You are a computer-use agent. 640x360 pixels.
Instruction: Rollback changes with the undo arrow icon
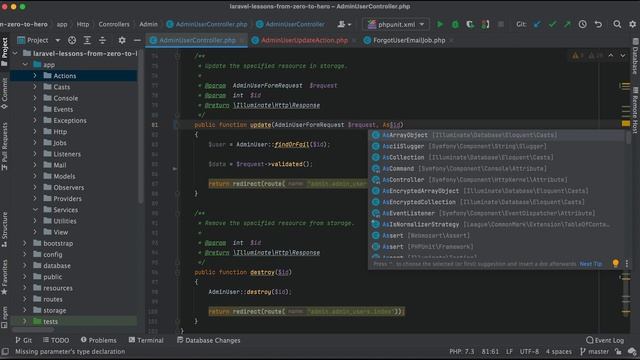(x=598, y=24)
